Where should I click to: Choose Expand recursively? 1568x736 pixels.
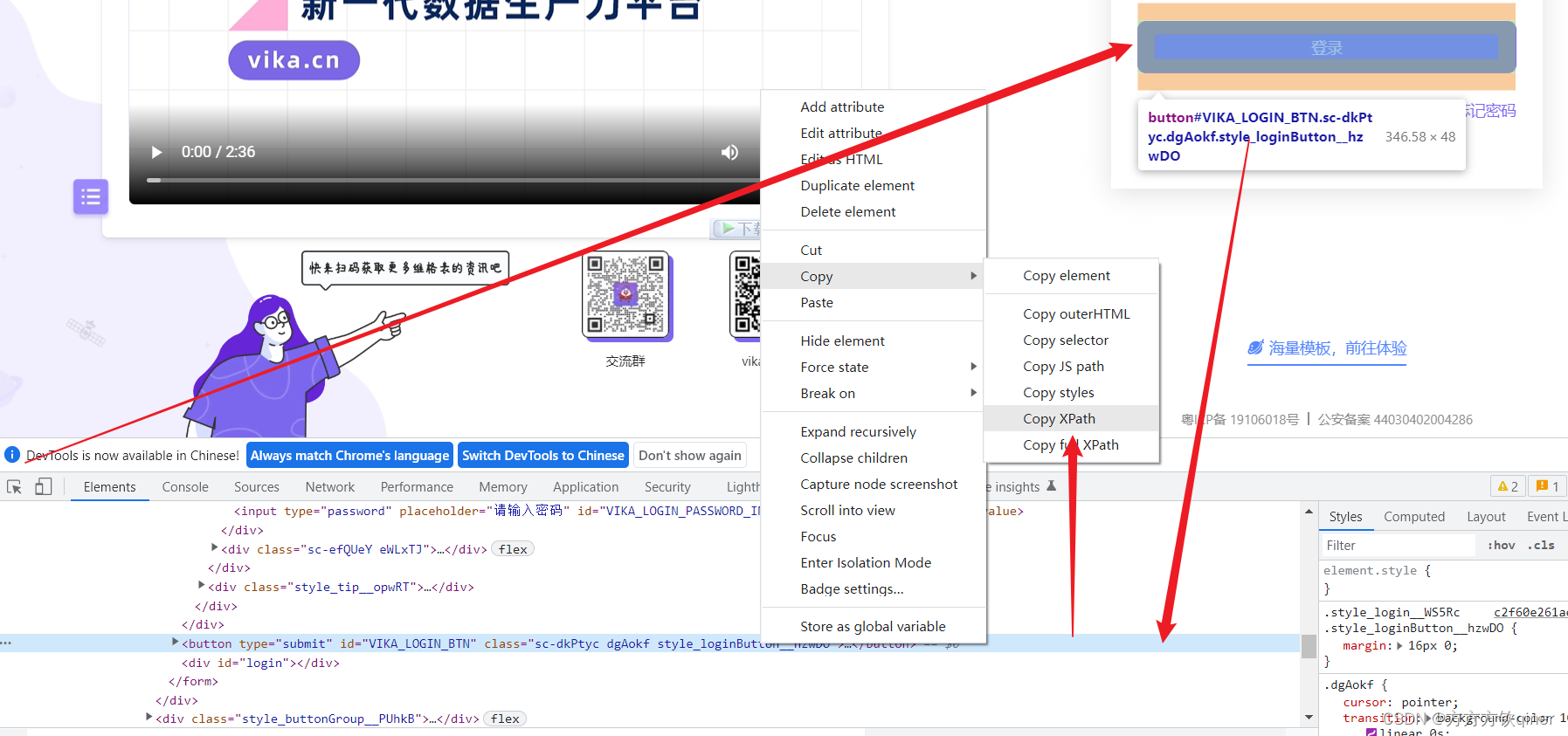point(874,431)
